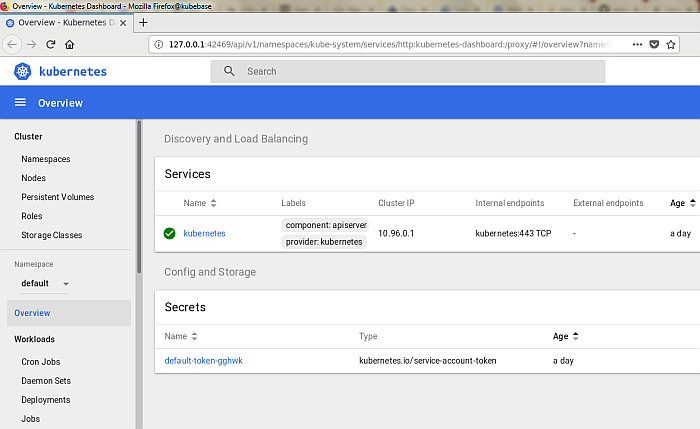Show site information in address bar
700x429 pixels.
(x=158, y=44)
